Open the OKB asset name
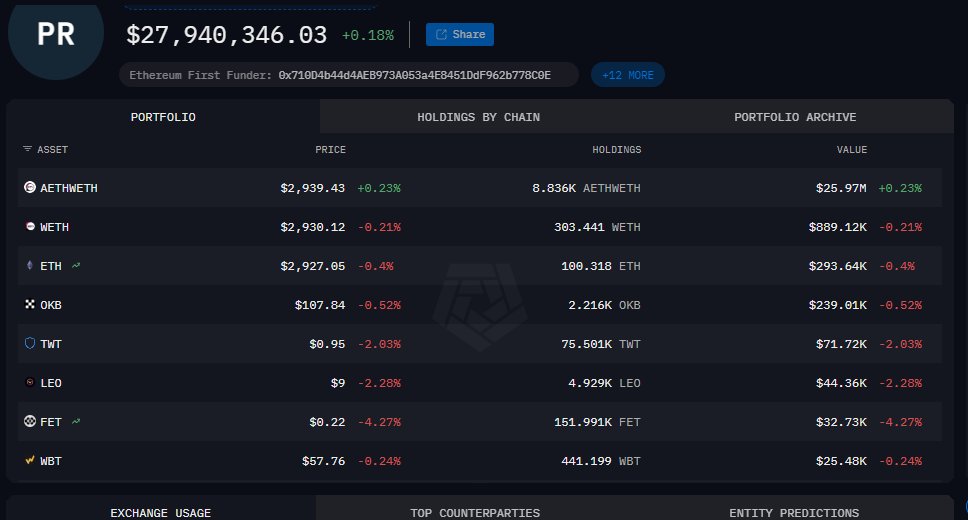 coord(51,305)
